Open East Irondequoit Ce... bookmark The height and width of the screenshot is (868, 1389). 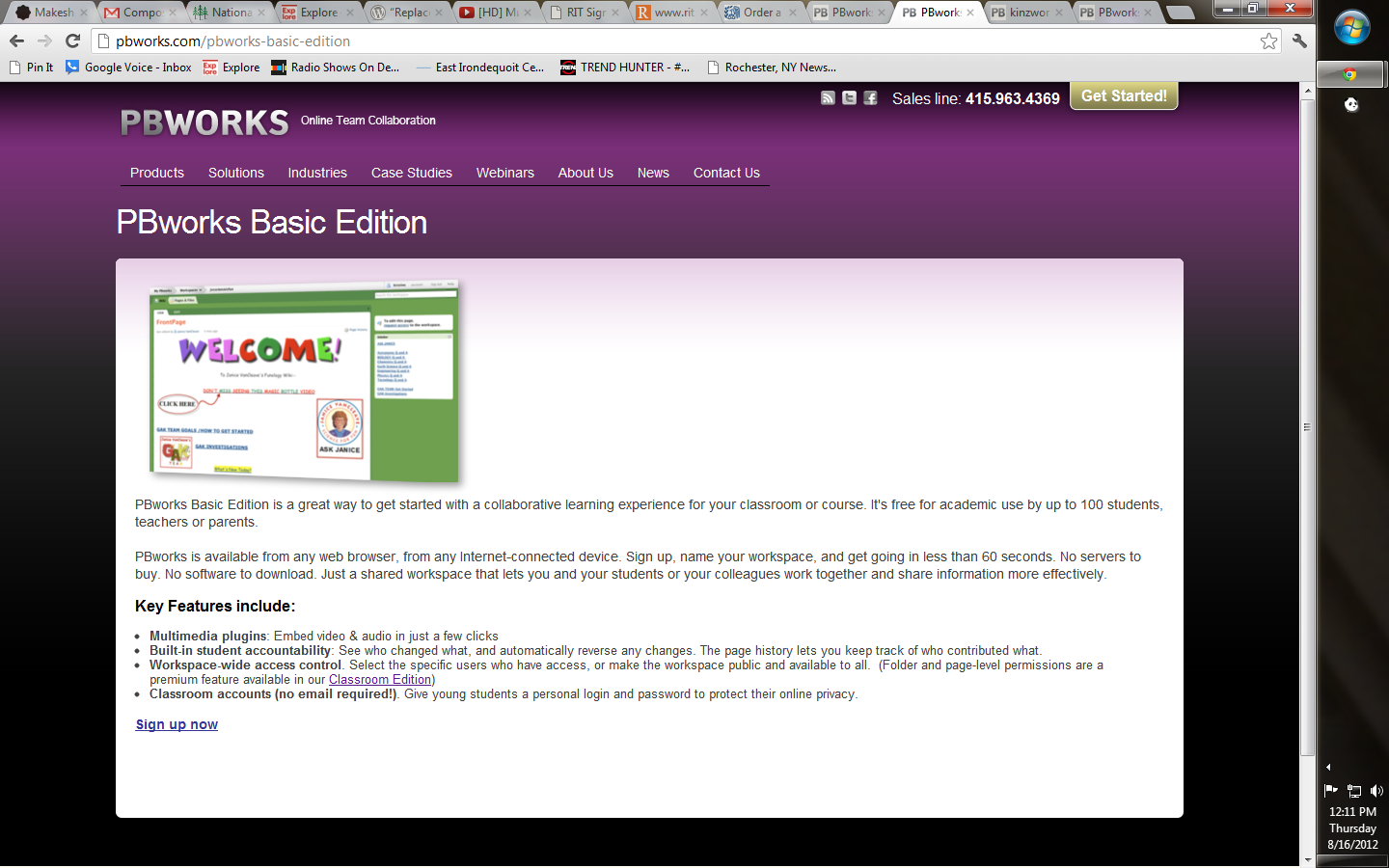tap(480, 68)
